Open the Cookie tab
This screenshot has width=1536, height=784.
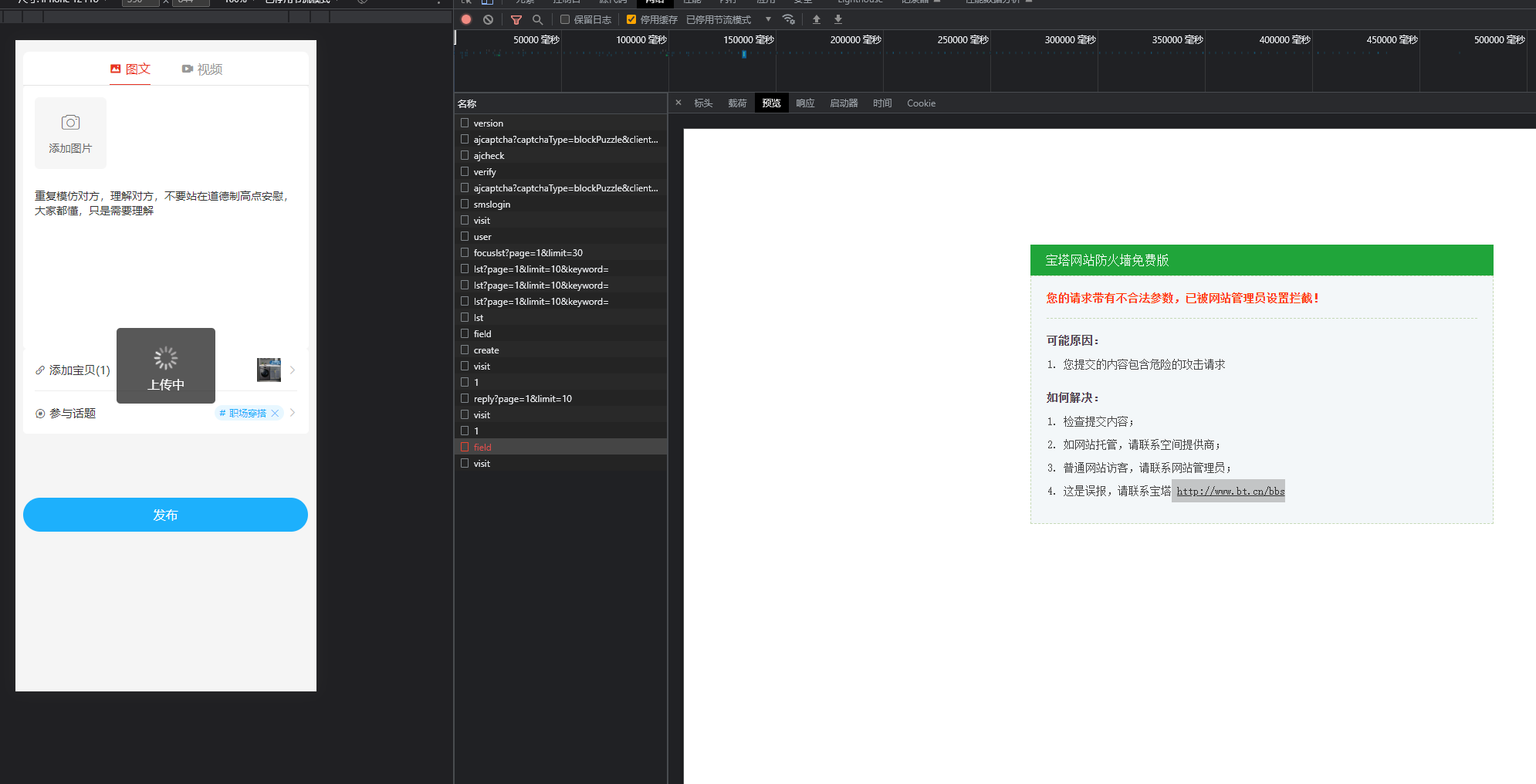921,103
